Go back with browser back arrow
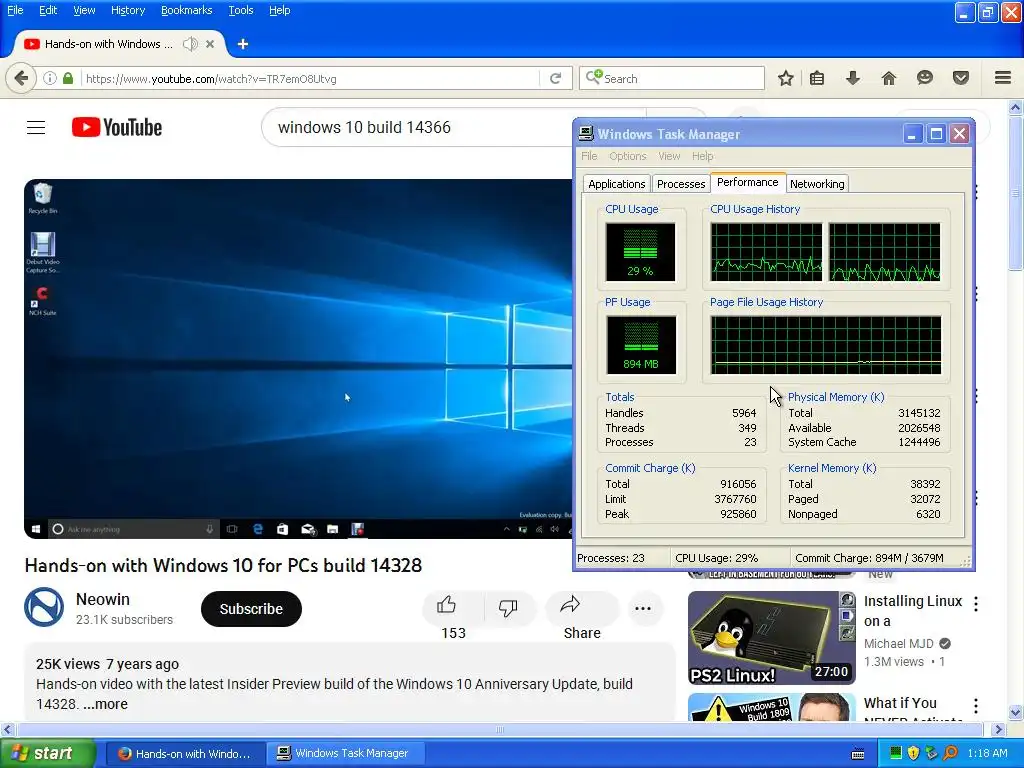 click(21, 78)
